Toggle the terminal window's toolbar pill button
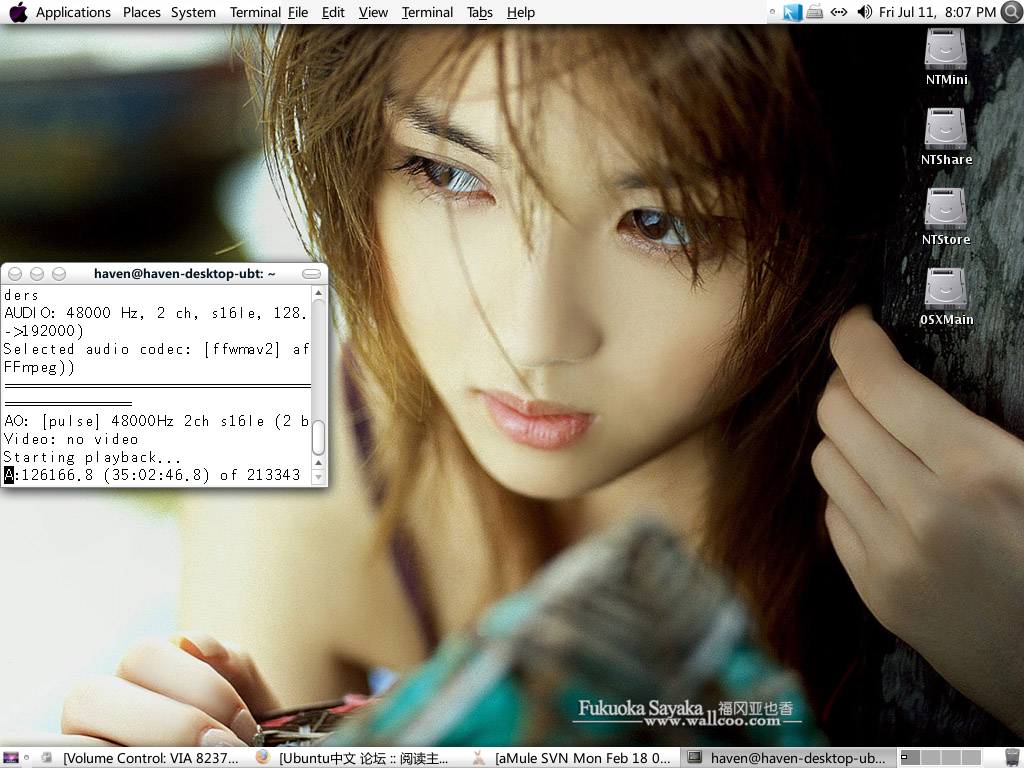 click(x=312, y=274)
